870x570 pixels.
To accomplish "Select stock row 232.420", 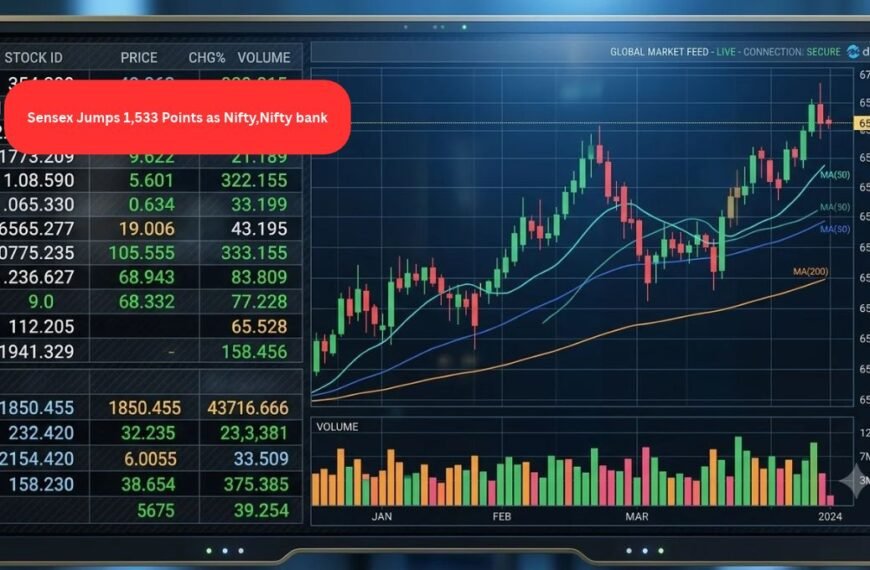I will tap(41, 433).
